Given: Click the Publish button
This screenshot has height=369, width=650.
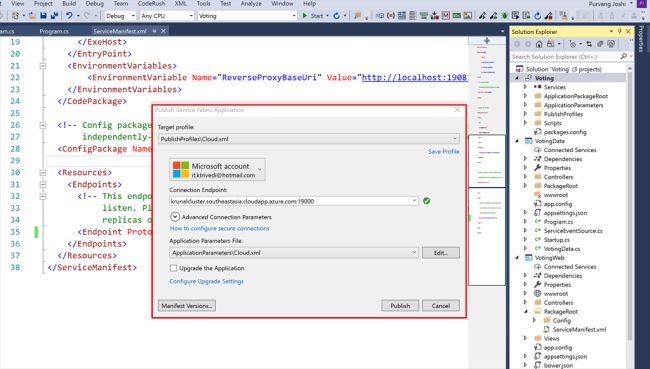Looking at the screenshot, I should 400,306.
